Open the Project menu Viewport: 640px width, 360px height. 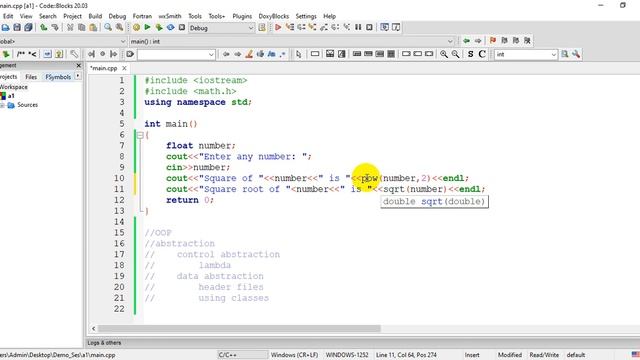[72, 16]
